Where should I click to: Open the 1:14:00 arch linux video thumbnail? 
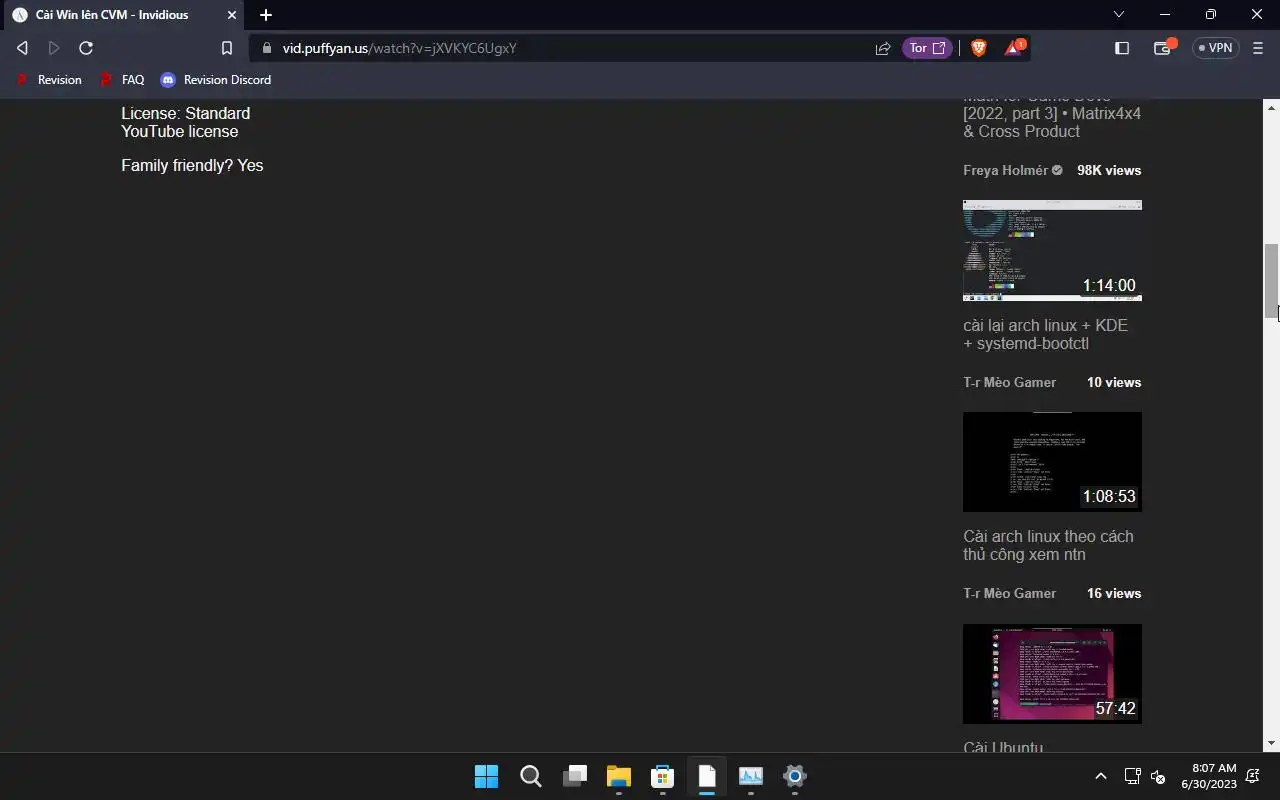pos(1052,250)
